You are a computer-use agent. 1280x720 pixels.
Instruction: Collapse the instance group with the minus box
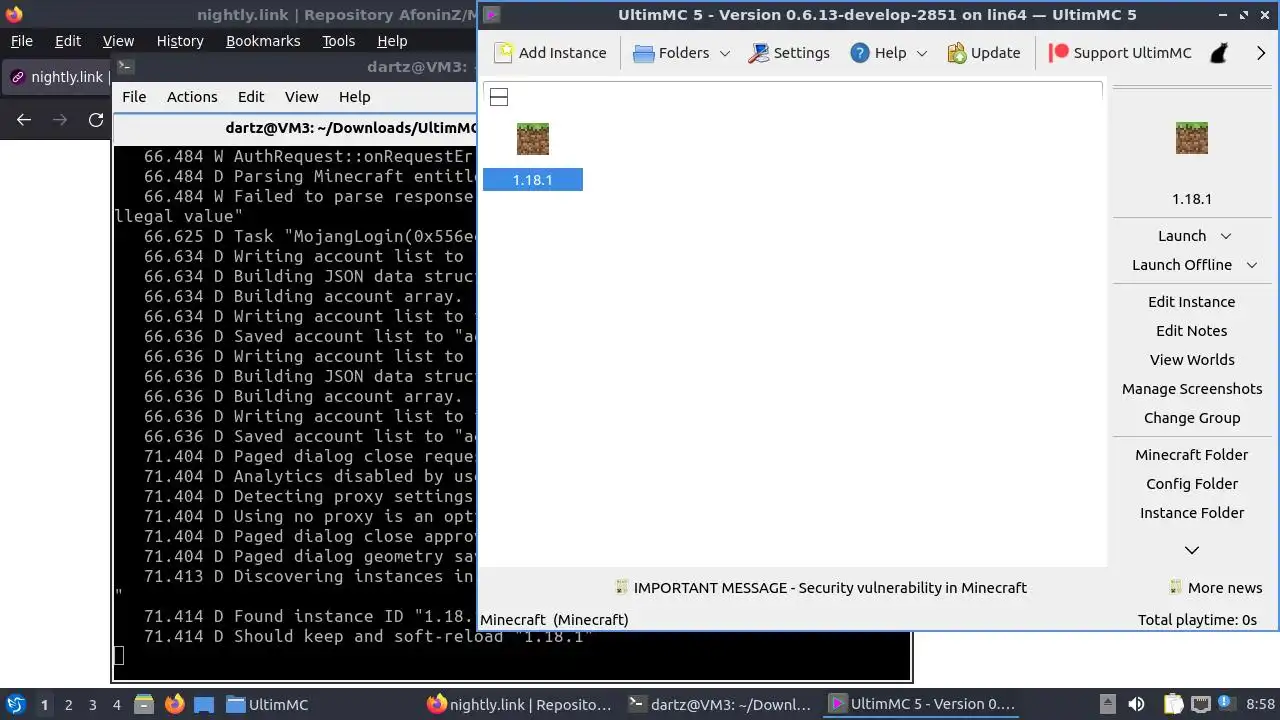click(499, 97)
